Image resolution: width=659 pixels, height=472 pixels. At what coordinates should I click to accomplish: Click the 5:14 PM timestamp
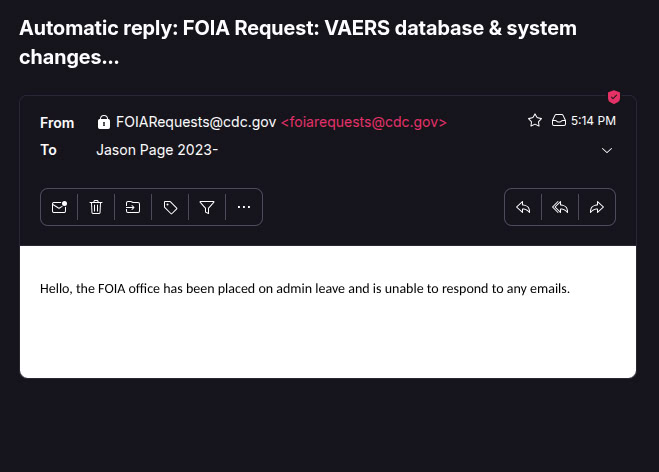pos(593,121)
